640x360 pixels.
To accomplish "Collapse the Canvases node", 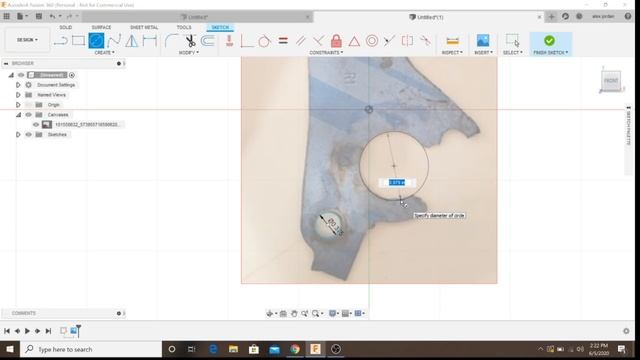I will [x=18, y=115].
